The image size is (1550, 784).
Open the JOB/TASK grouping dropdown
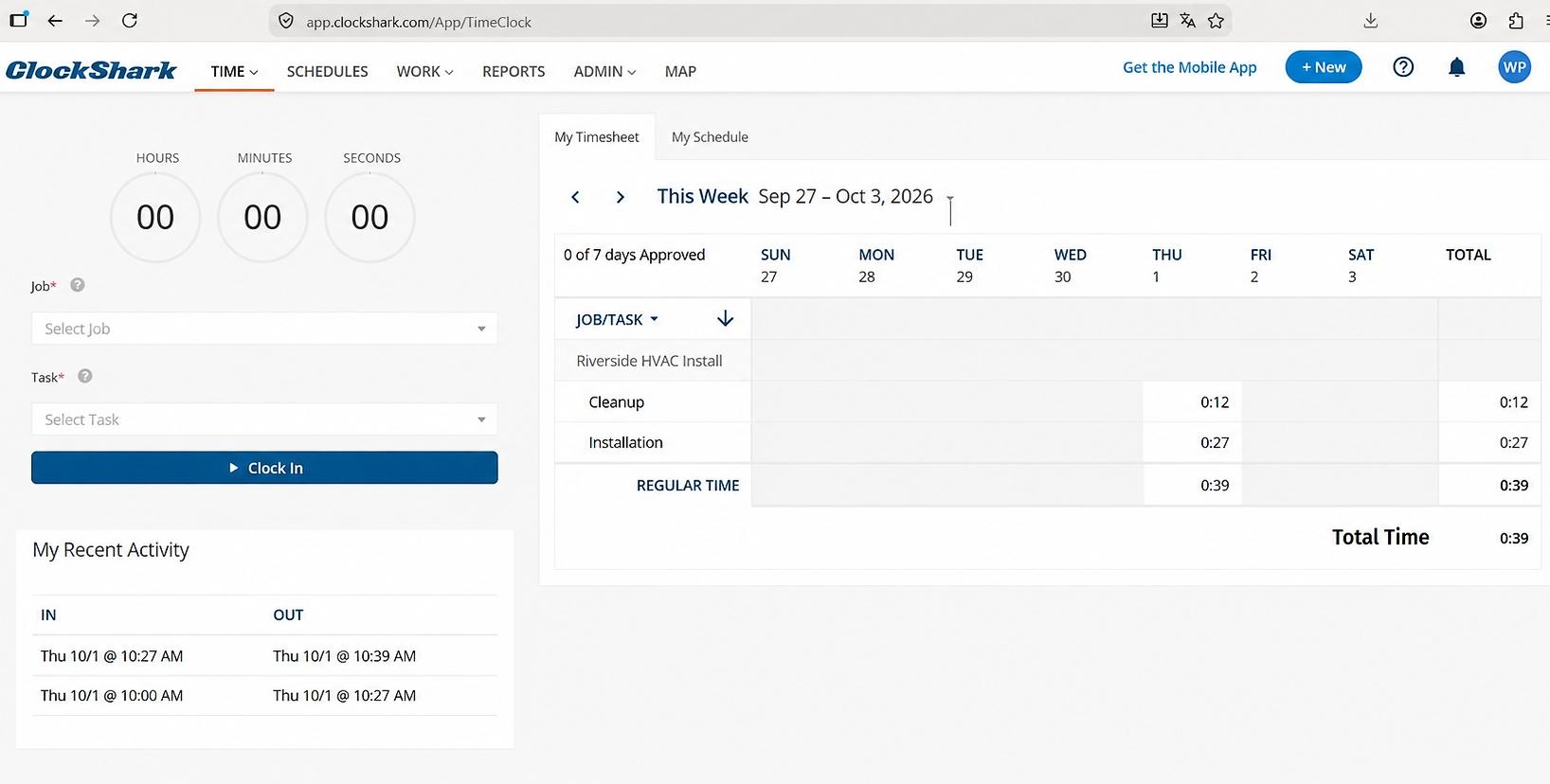click(617, 320)
